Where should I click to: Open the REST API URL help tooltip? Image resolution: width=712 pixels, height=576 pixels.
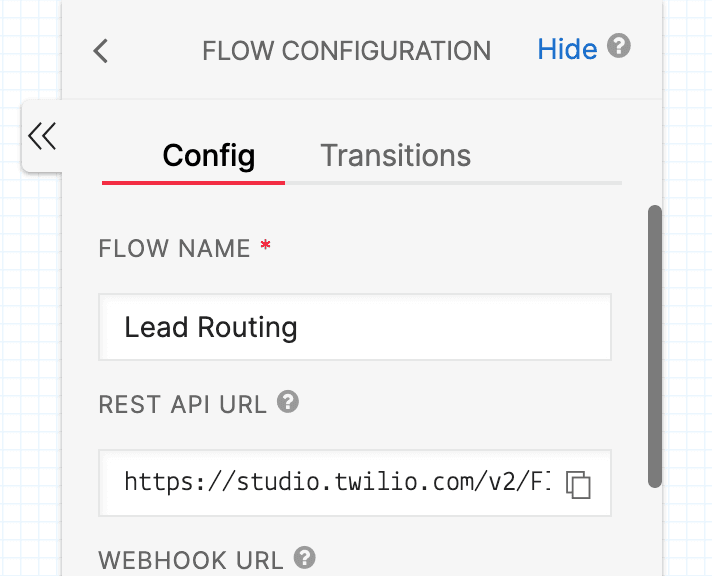[x=288, y=403]
